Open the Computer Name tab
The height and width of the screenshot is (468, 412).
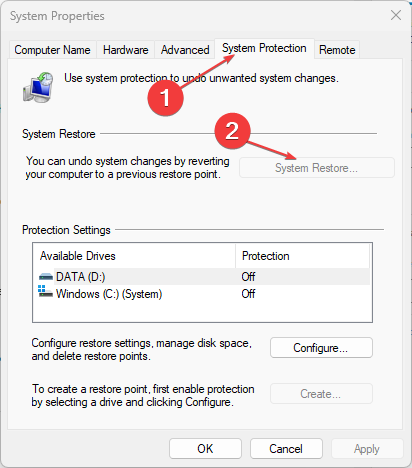52,50
